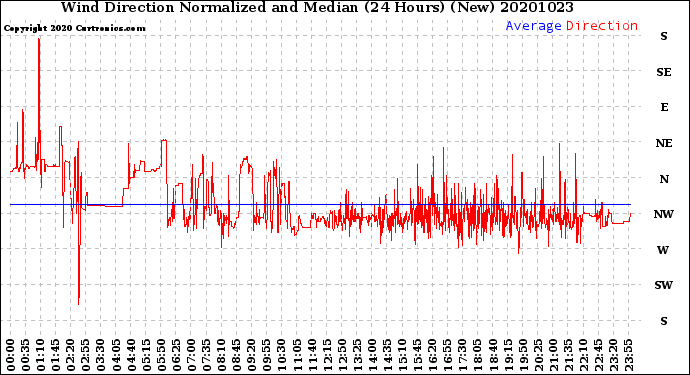The height and width of the screenshot is (375, 690).
Task: Click the 14:35 time label
Action: pos(387,355)
